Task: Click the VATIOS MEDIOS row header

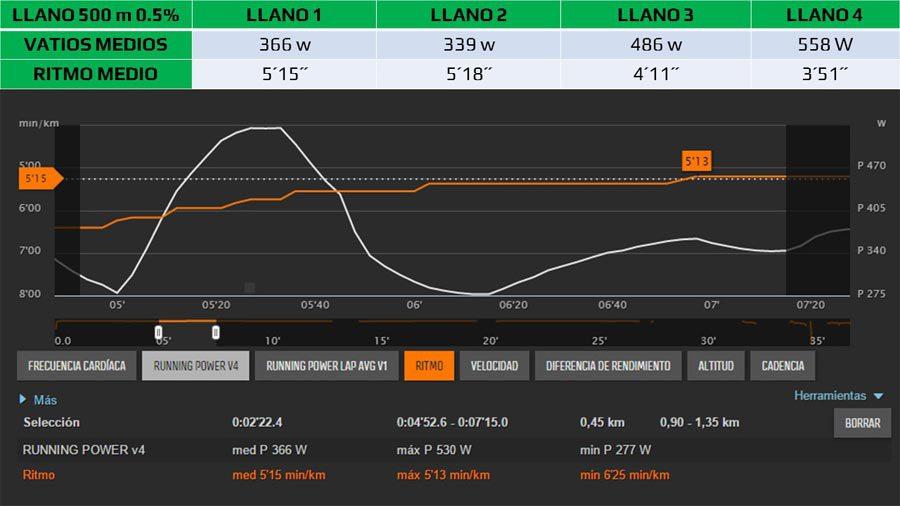Action: (x=96, y=44)
